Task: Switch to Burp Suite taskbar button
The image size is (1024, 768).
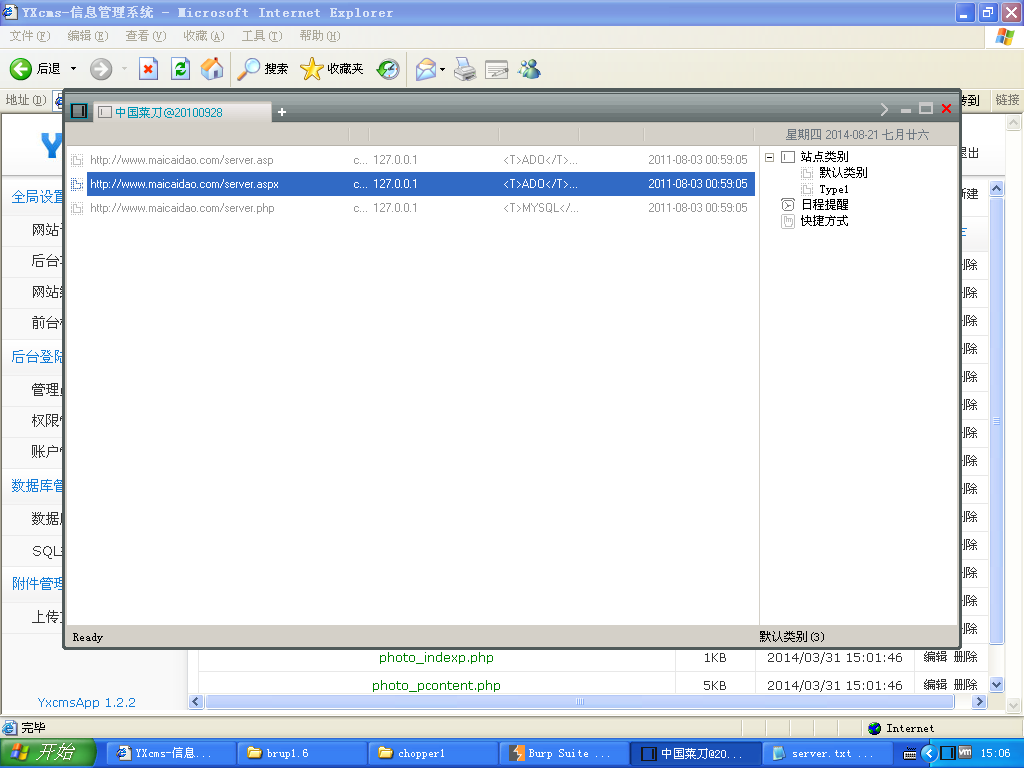Action: (x=564, y=753)
